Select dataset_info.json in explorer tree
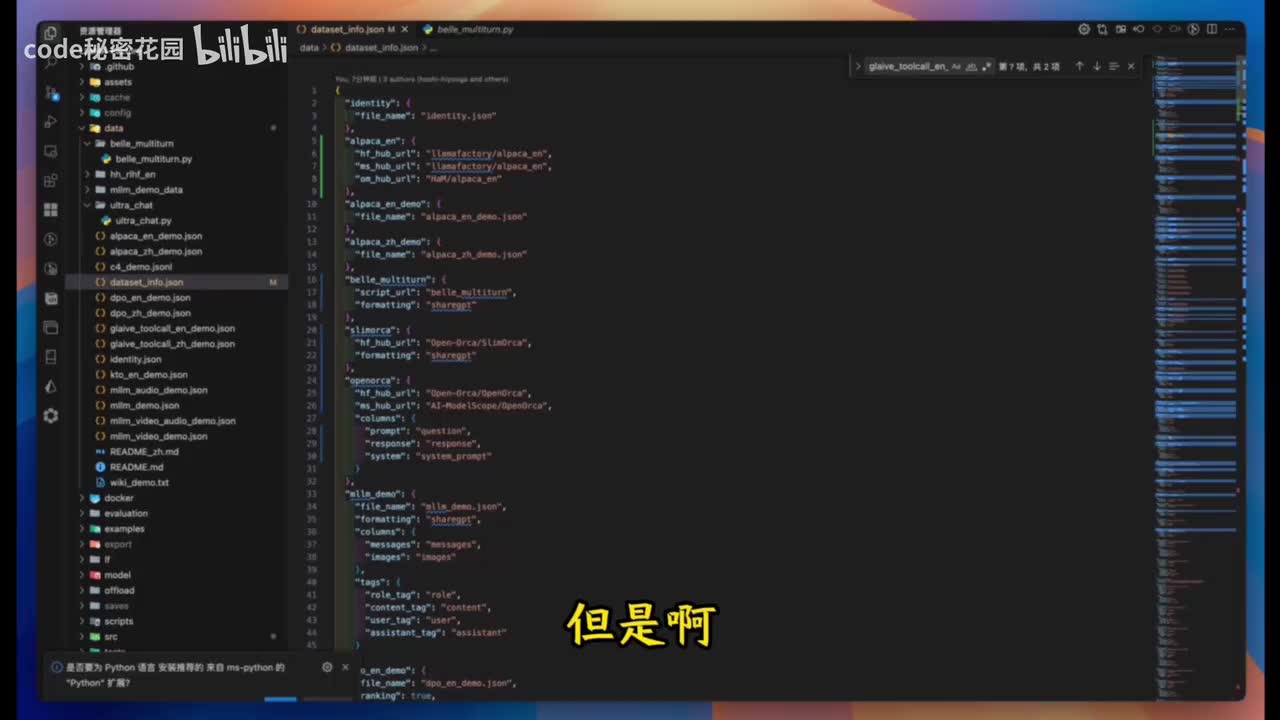The height and width of the screenshot is (720, 1280). point(176,282)
